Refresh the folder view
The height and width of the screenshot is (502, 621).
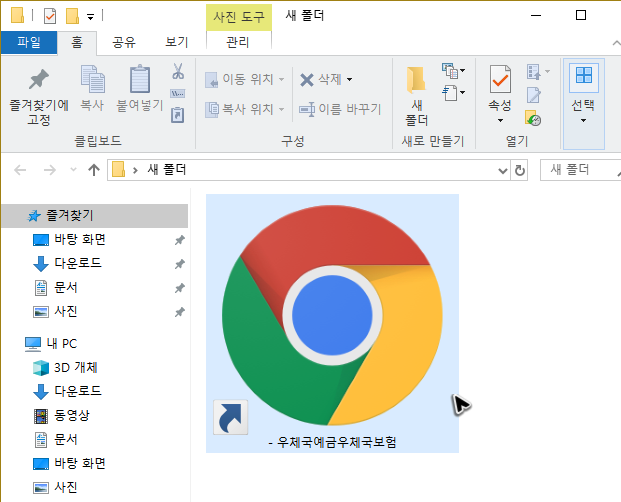click(520, 171)
